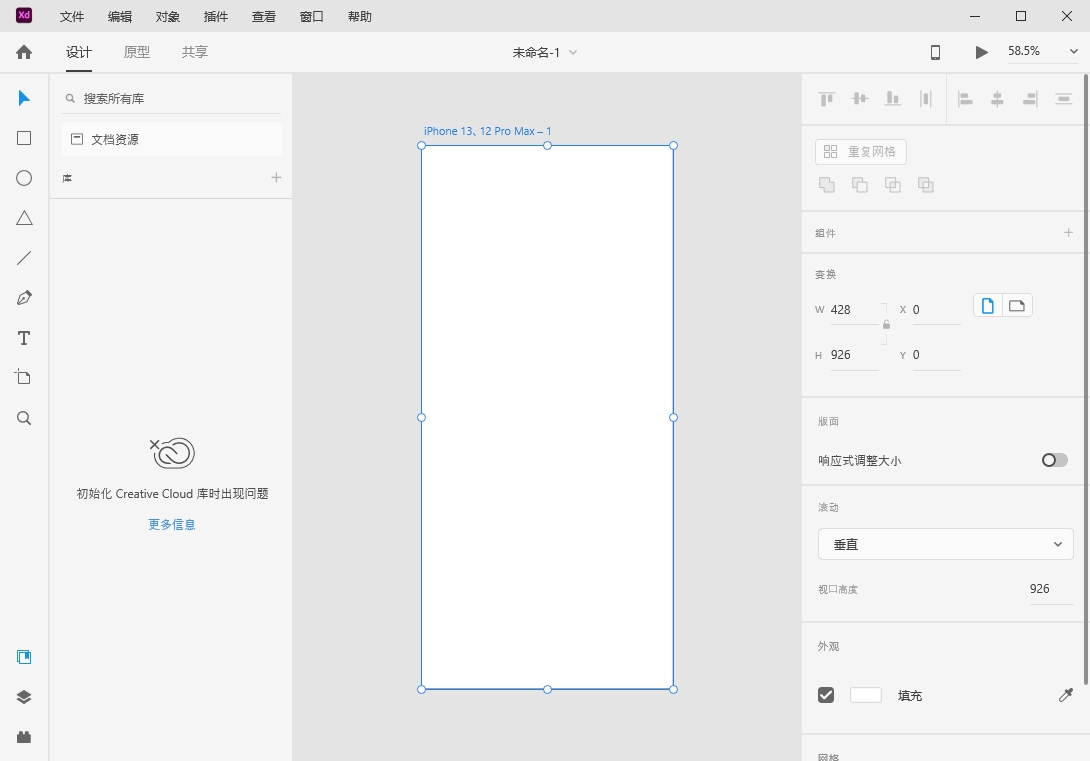Switch to the 共享 tab
Viewport: 1090px width, 761px height.
[x=195, y=52]
